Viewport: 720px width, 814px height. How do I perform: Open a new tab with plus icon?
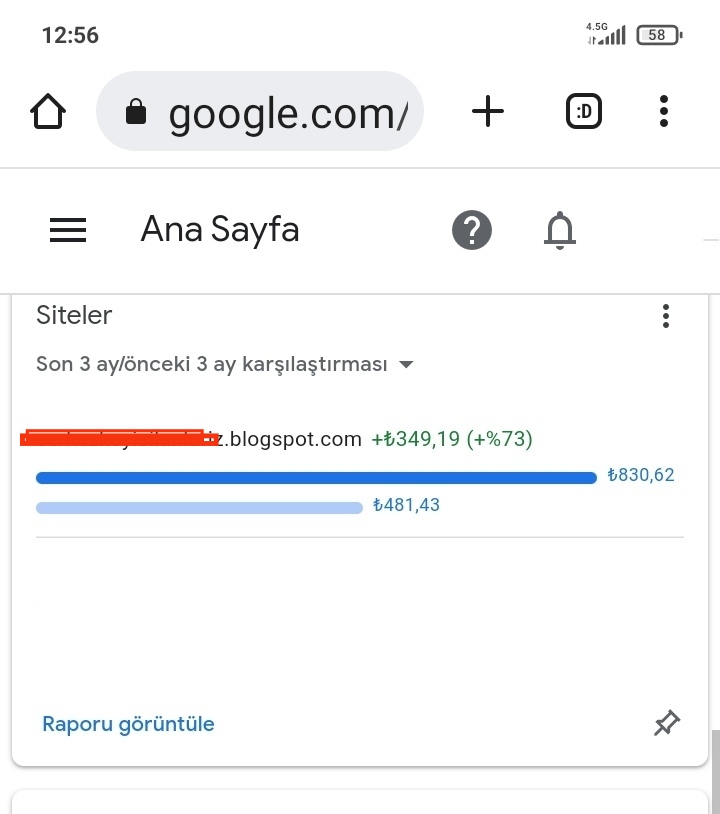(x=487, y=111)
